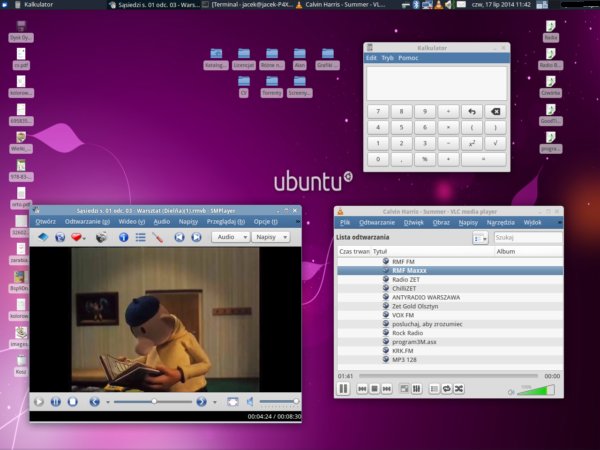
Task: Click backspace key in Kalkulator
Action: click(496, 112)
